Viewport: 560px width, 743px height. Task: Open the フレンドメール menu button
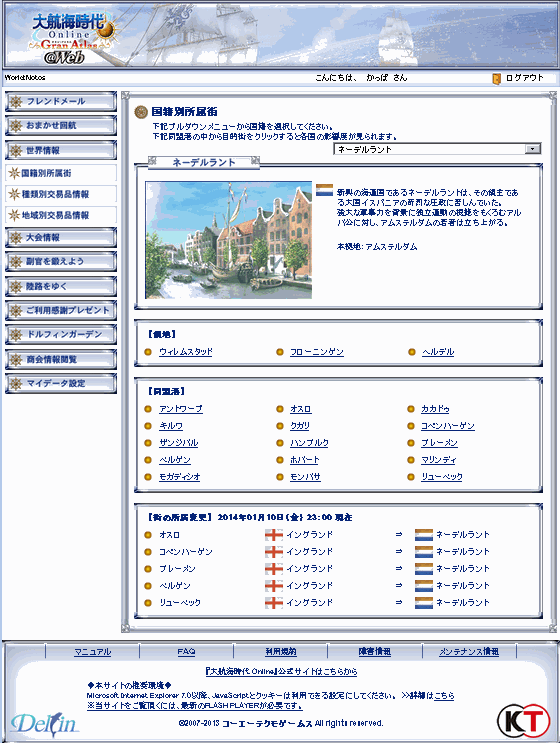(x=61, y=101)
